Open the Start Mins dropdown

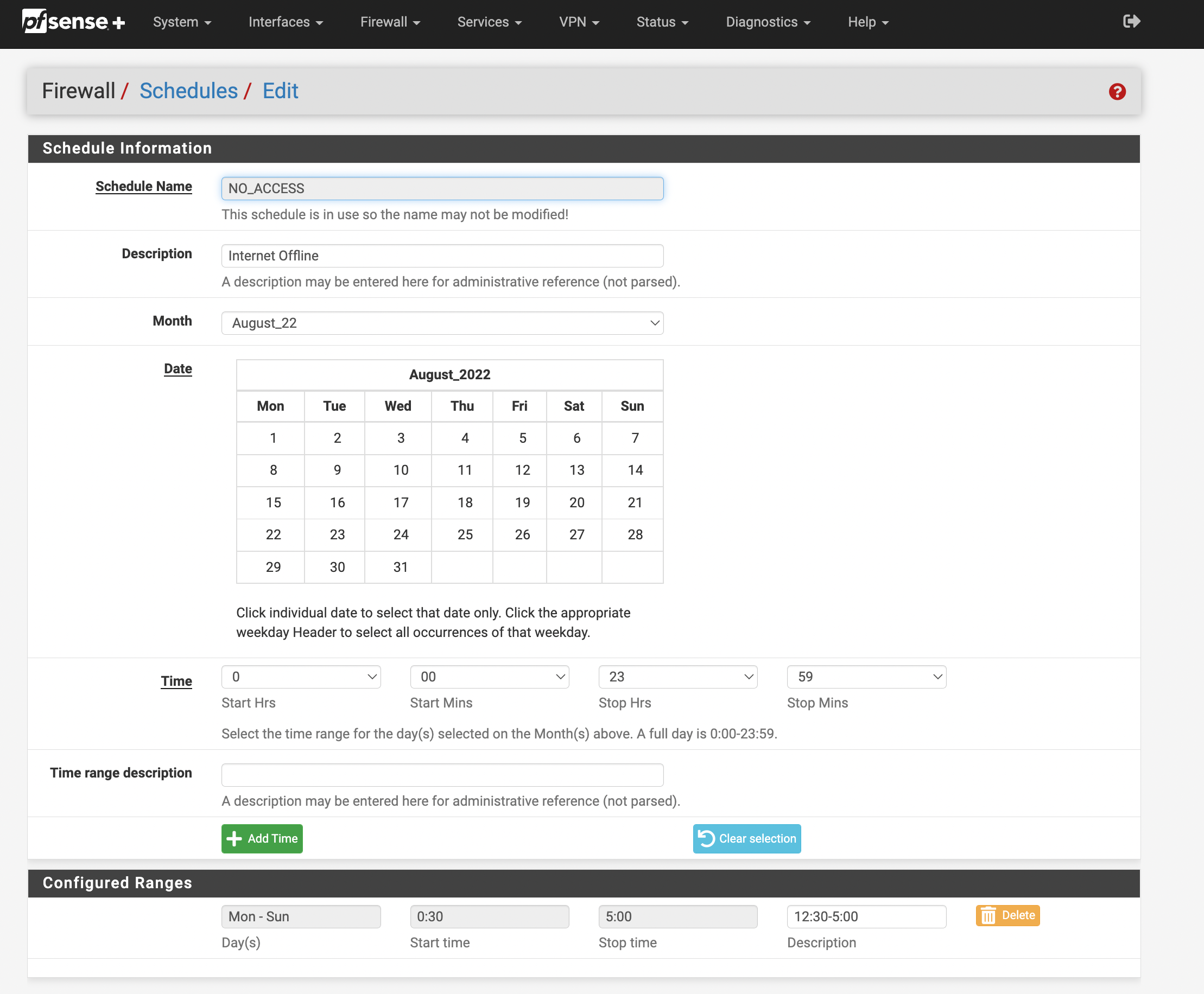point(489,676)
